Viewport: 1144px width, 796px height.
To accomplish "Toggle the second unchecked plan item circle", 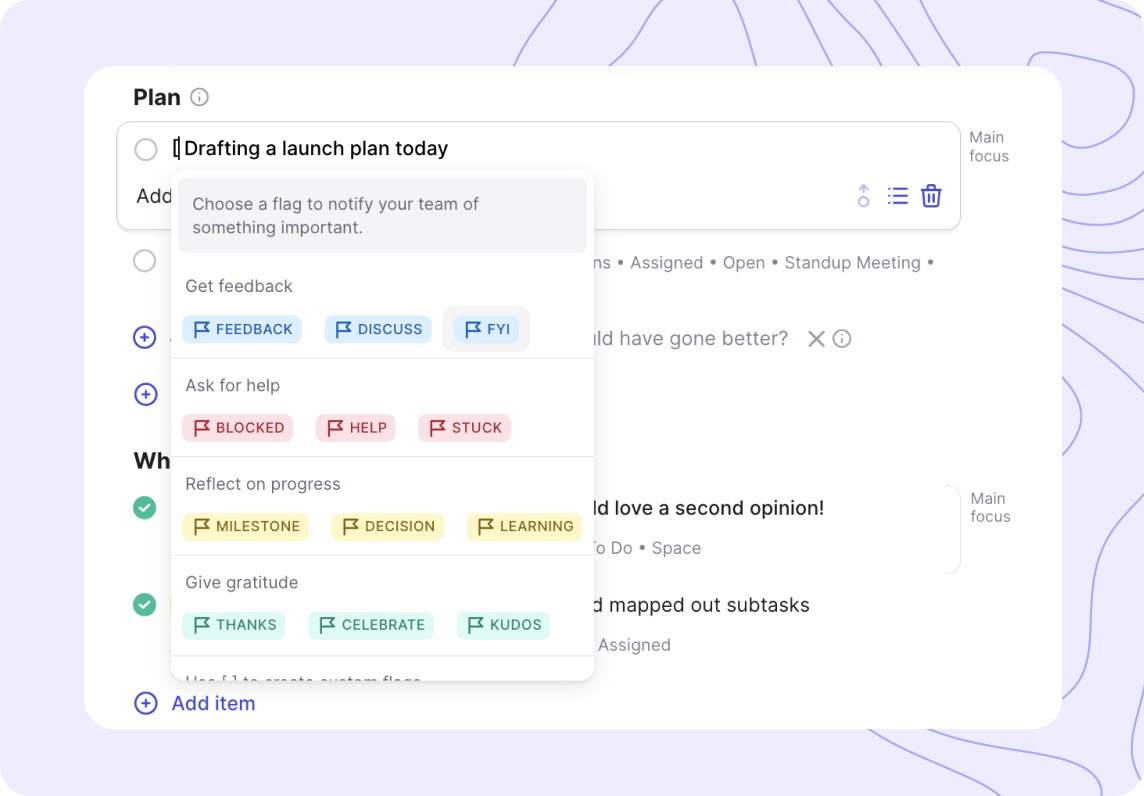I will 144,260.
